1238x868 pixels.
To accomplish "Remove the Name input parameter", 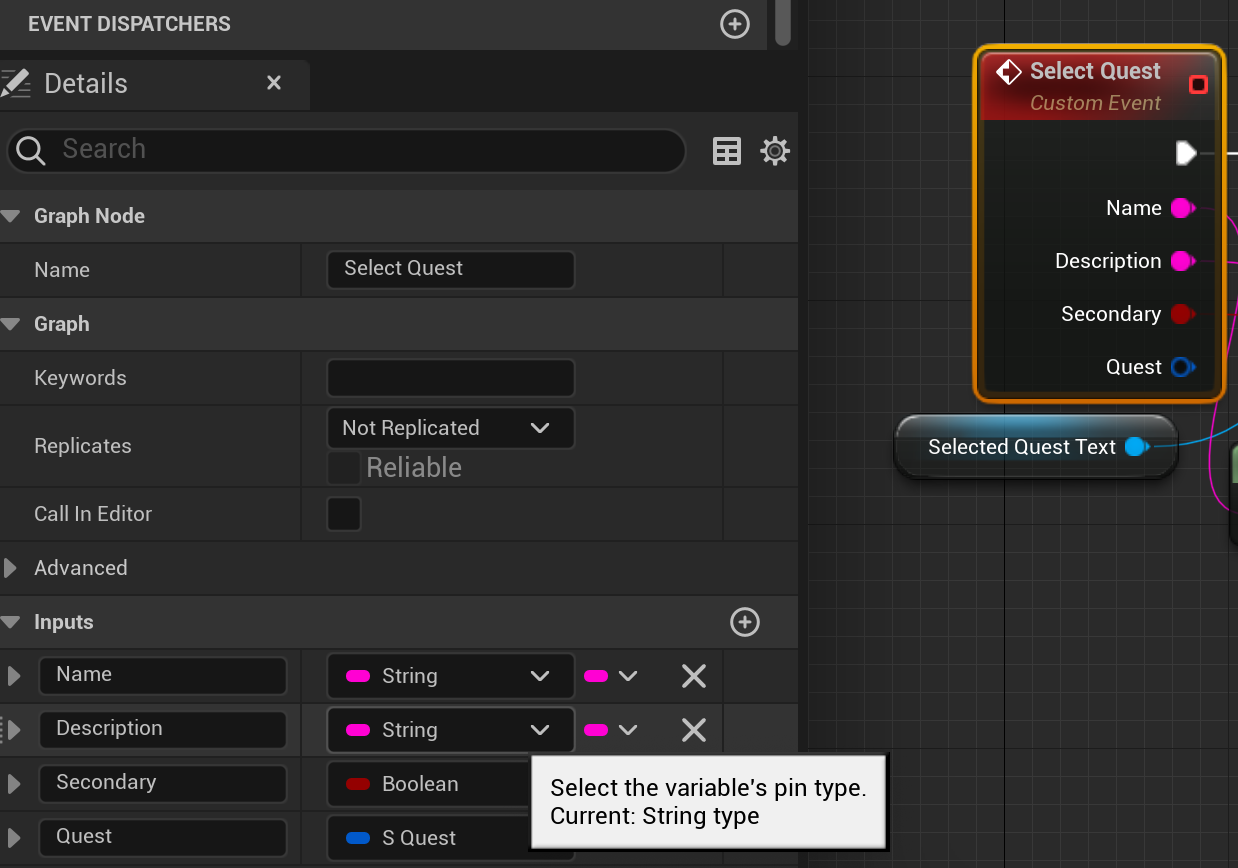I will pyautogui.click(x=694, y=676).
